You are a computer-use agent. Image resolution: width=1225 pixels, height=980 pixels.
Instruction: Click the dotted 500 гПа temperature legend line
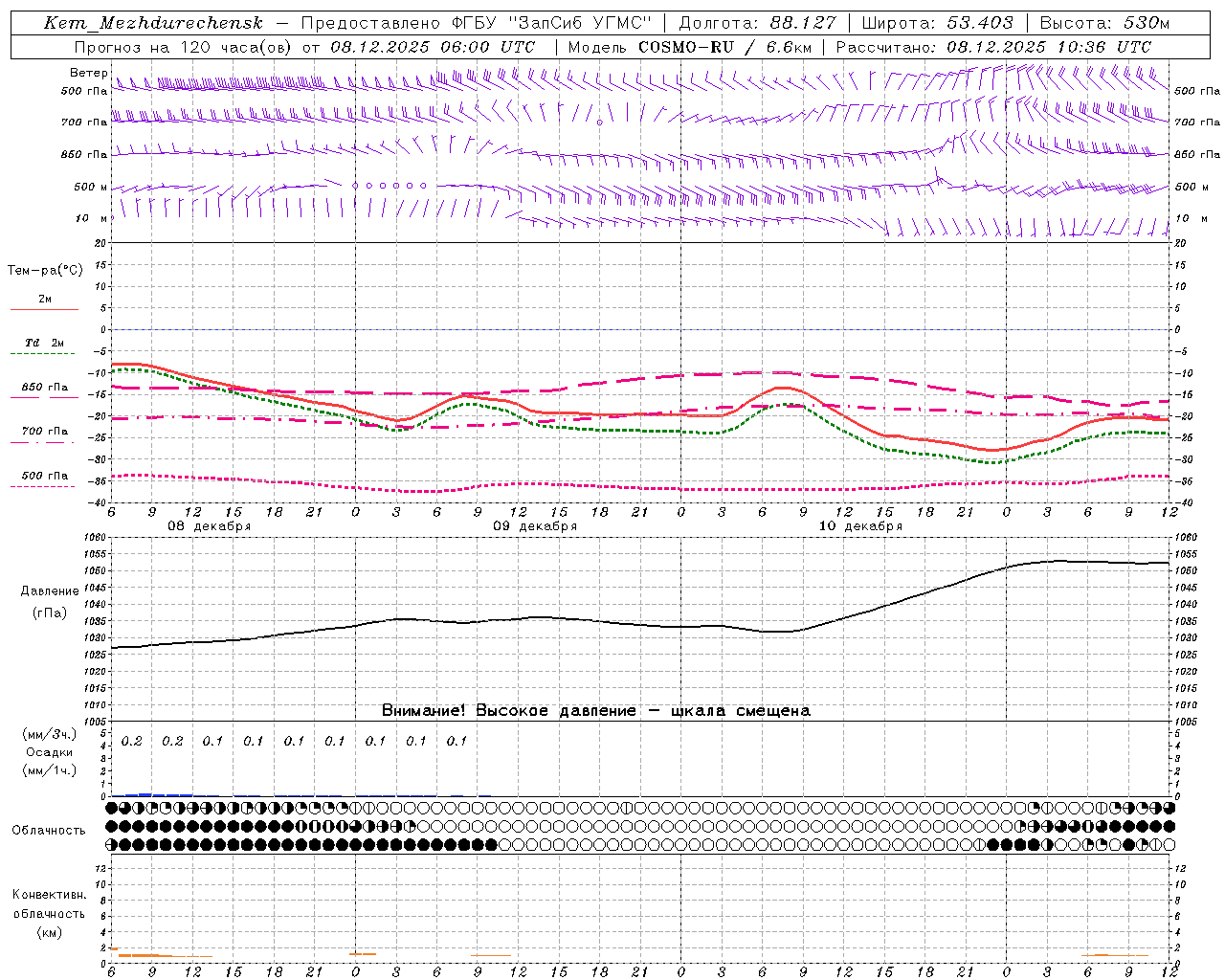pyautogui.click(x=44, y=486)
